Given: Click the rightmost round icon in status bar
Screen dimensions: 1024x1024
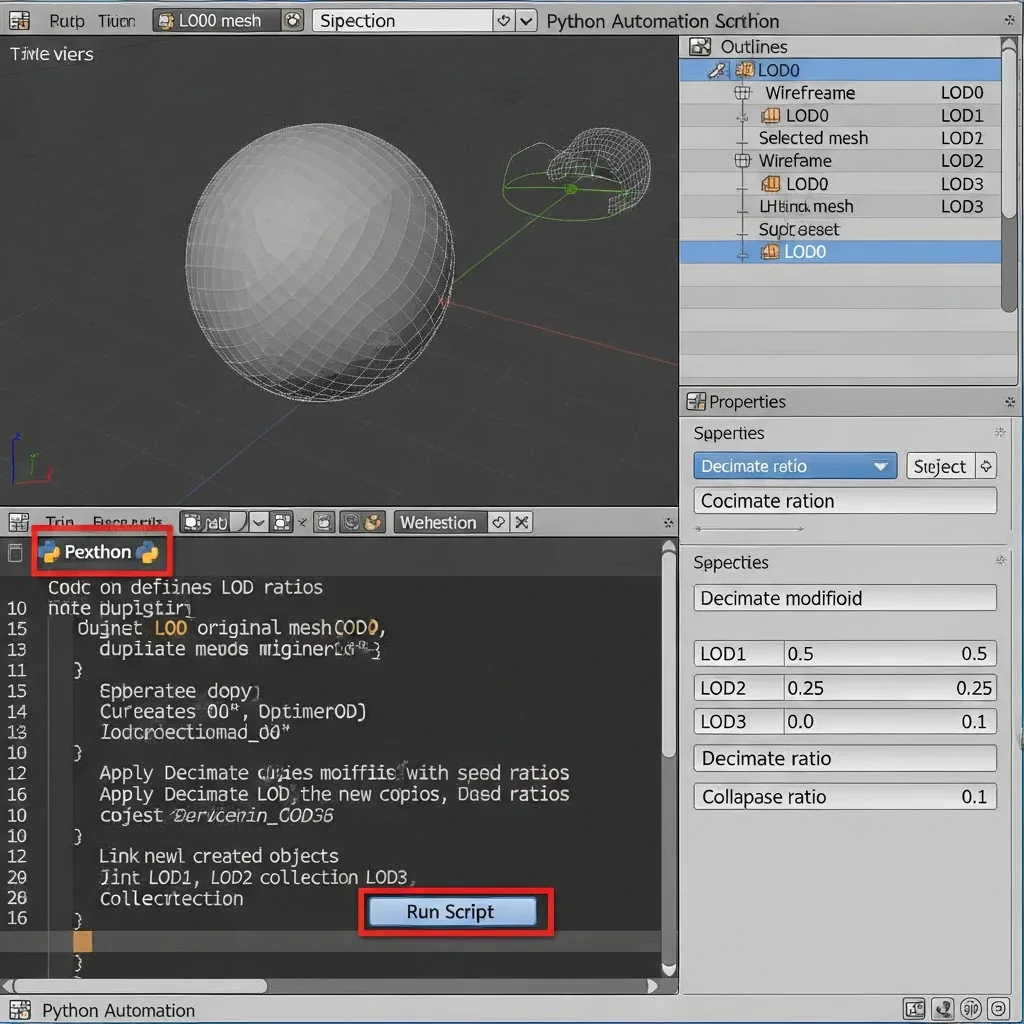Looking at the screenshot, I should click(x=997, y=1009).
